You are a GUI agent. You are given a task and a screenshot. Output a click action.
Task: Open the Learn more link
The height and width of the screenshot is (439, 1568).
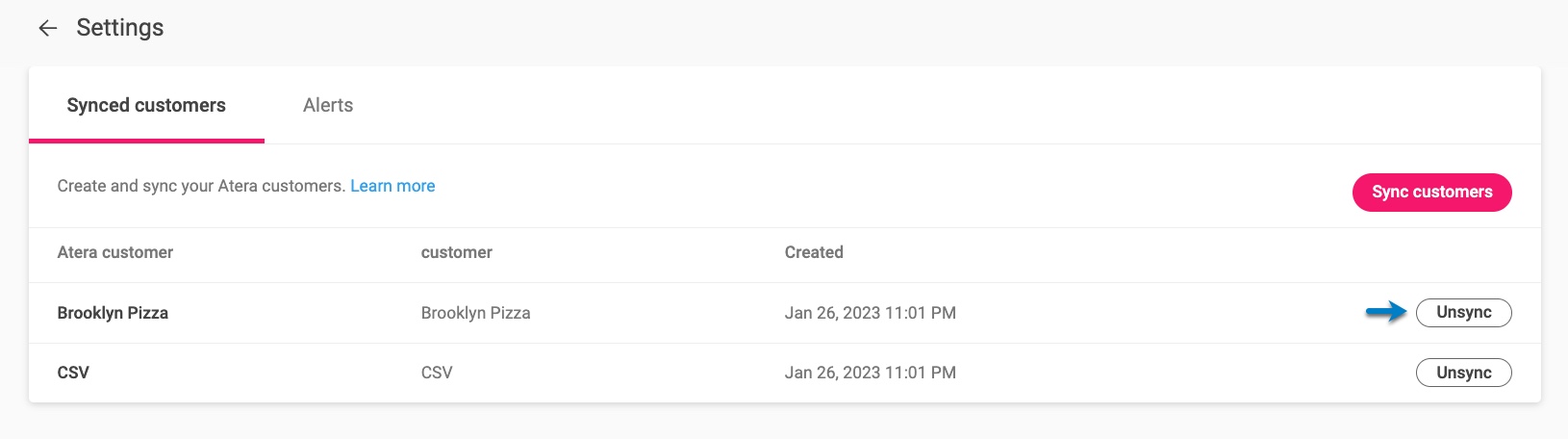coord(392,186)
